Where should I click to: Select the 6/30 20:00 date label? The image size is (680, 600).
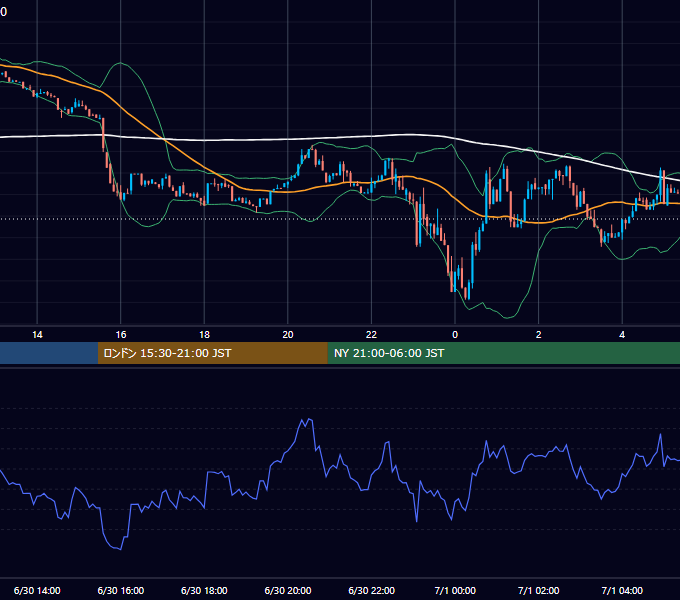coord(288,590)
